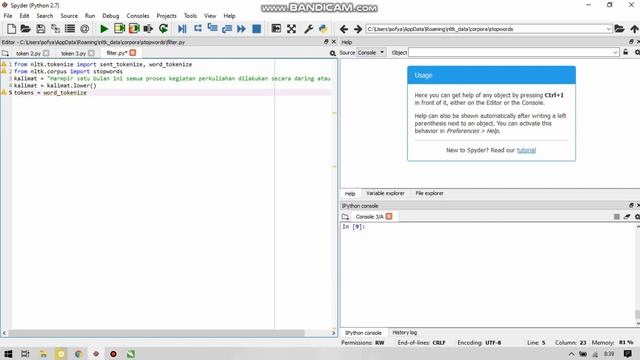Screen dimensions: 640x360
Task: Run selection or current line
Action: (x=148, y=29)
